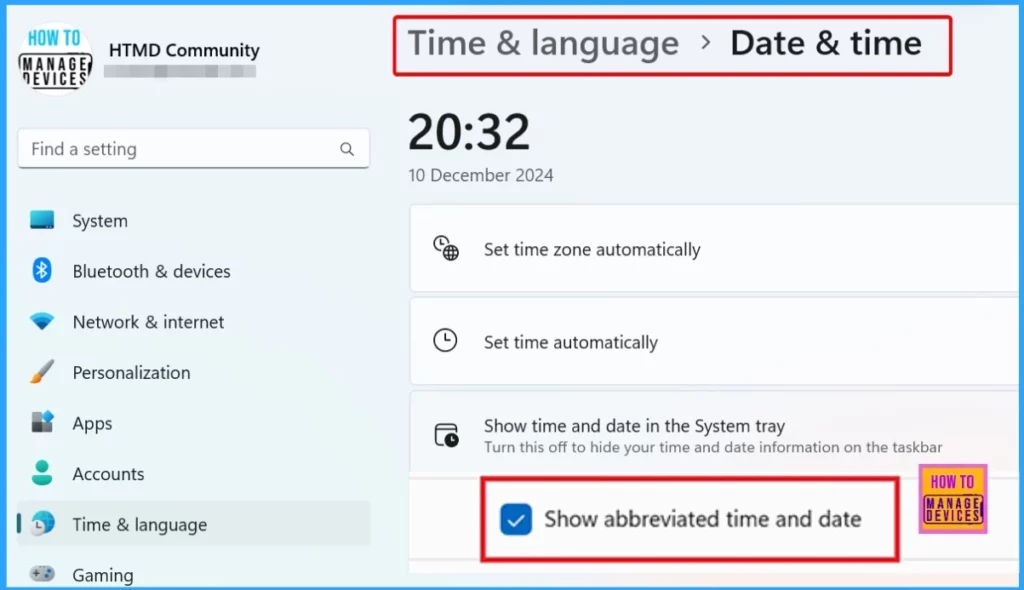The image size is (1024, 590).
Task: Click the Gaming controller icon
Action: pos(42,574)
